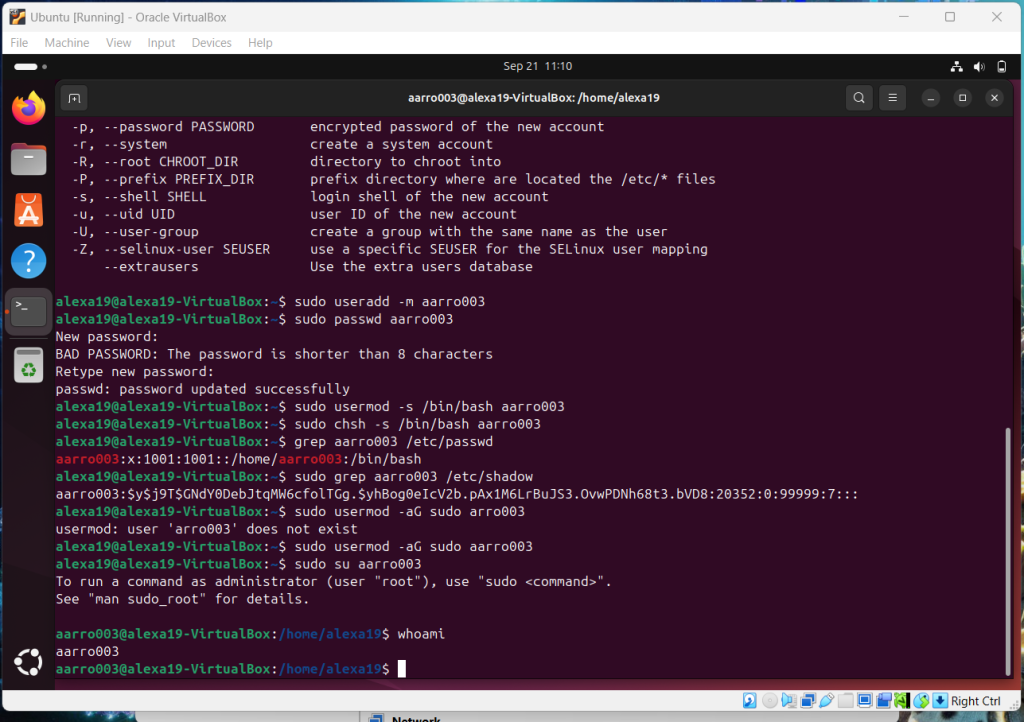The image size is (1024, 722).
Task: Expand the system status menu in top bar
Action: click(979, 66)
